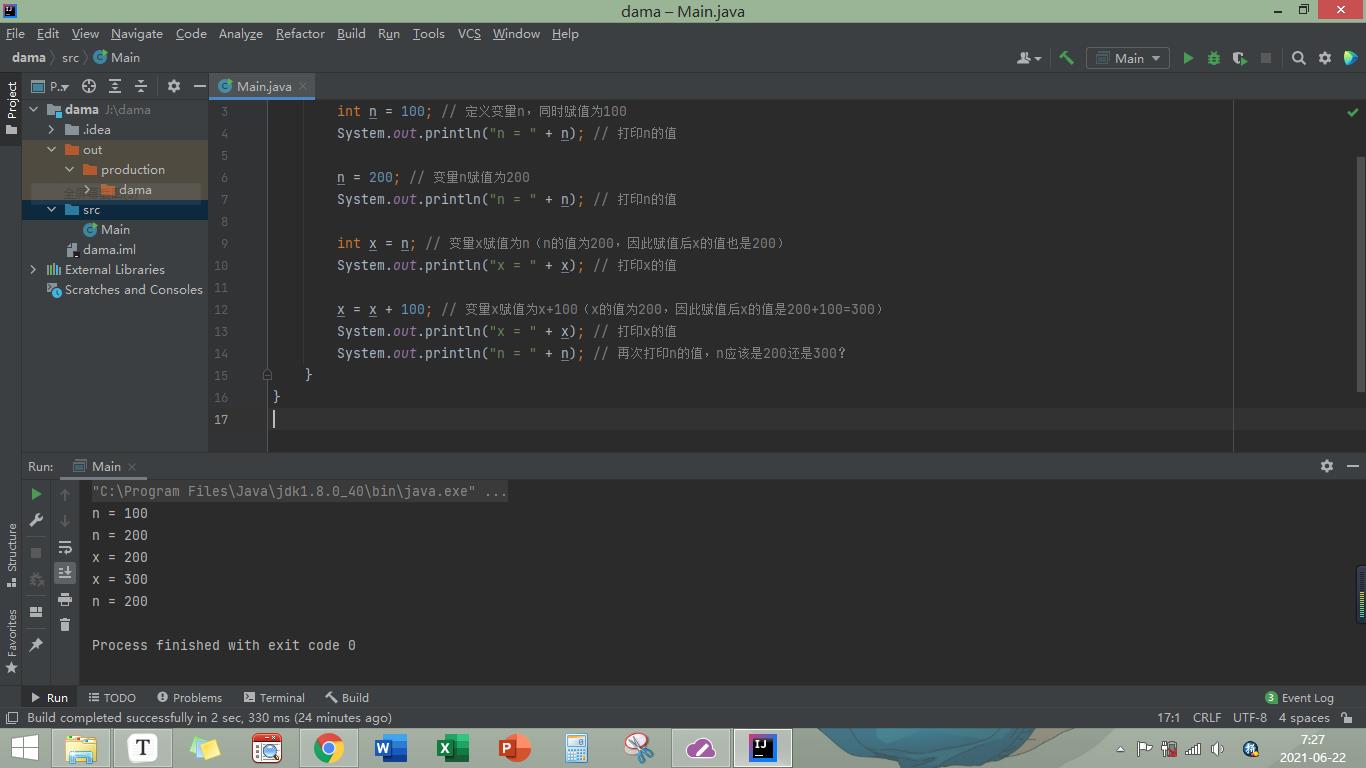Start debugging with the bug icon
The height and width of the screenshot is (768, 1366).
[x=1214, y=58]
